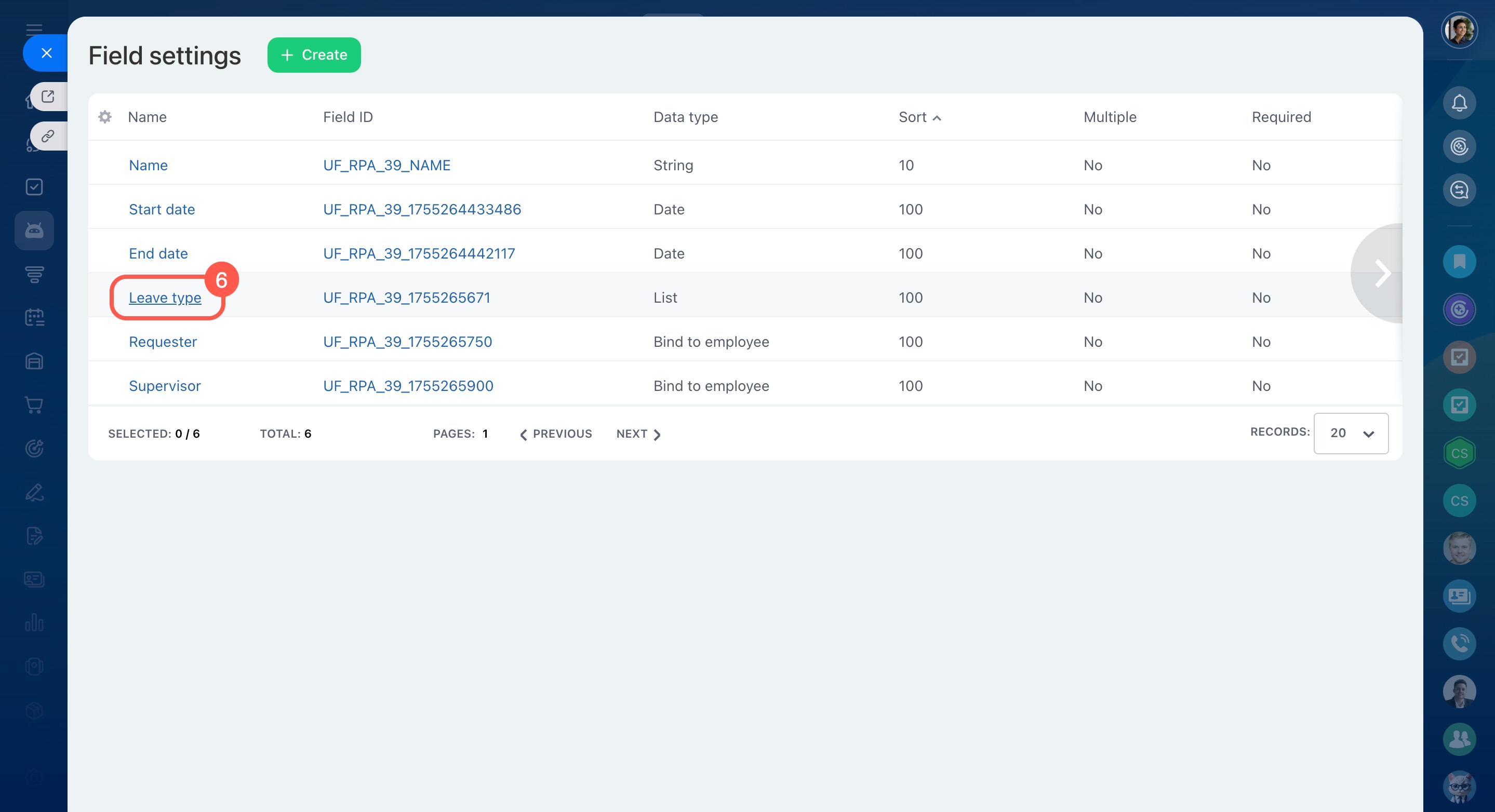This screenshot has height=812, width=1495.
Task: Open the calendar sidebar icon
Action: (34, 317)
